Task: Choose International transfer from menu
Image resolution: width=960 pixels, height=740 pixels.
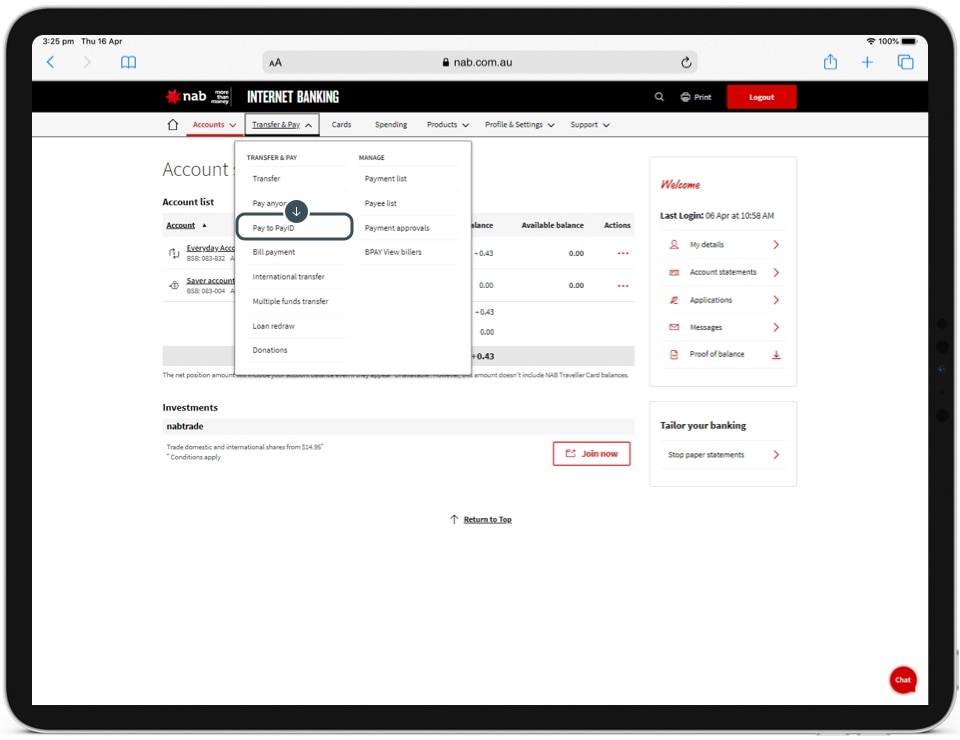Action: tap(288, 277)
